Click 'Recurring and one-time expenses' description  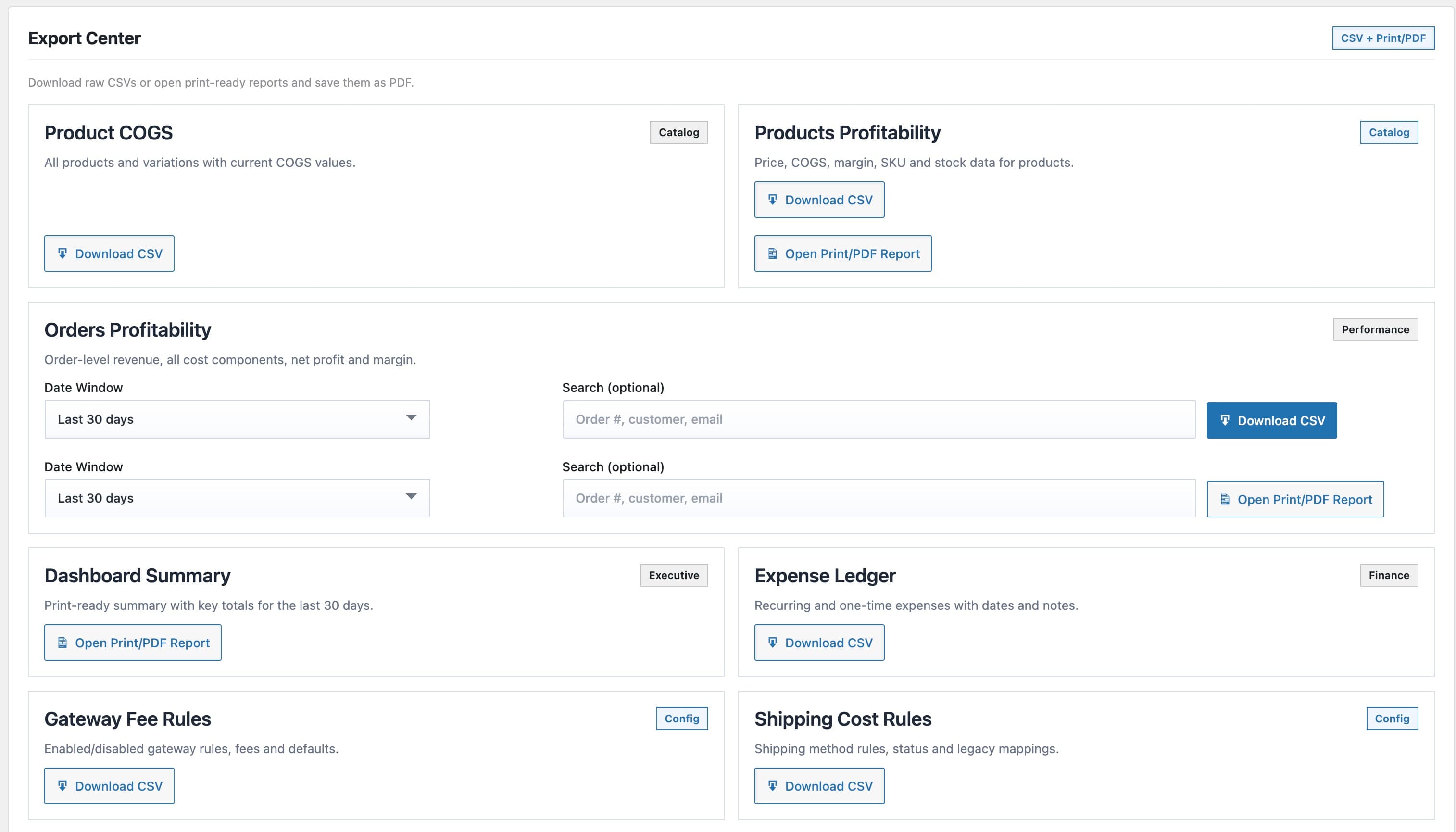click(916, 605)
